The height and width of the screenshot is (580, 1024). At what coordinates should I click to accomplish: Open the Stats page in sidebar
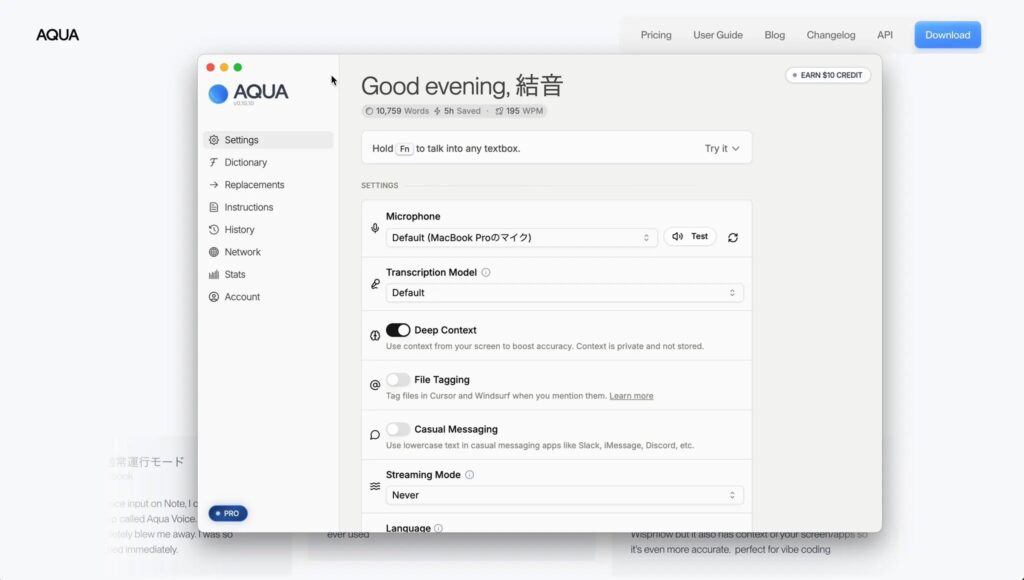(x=234, y=274)
